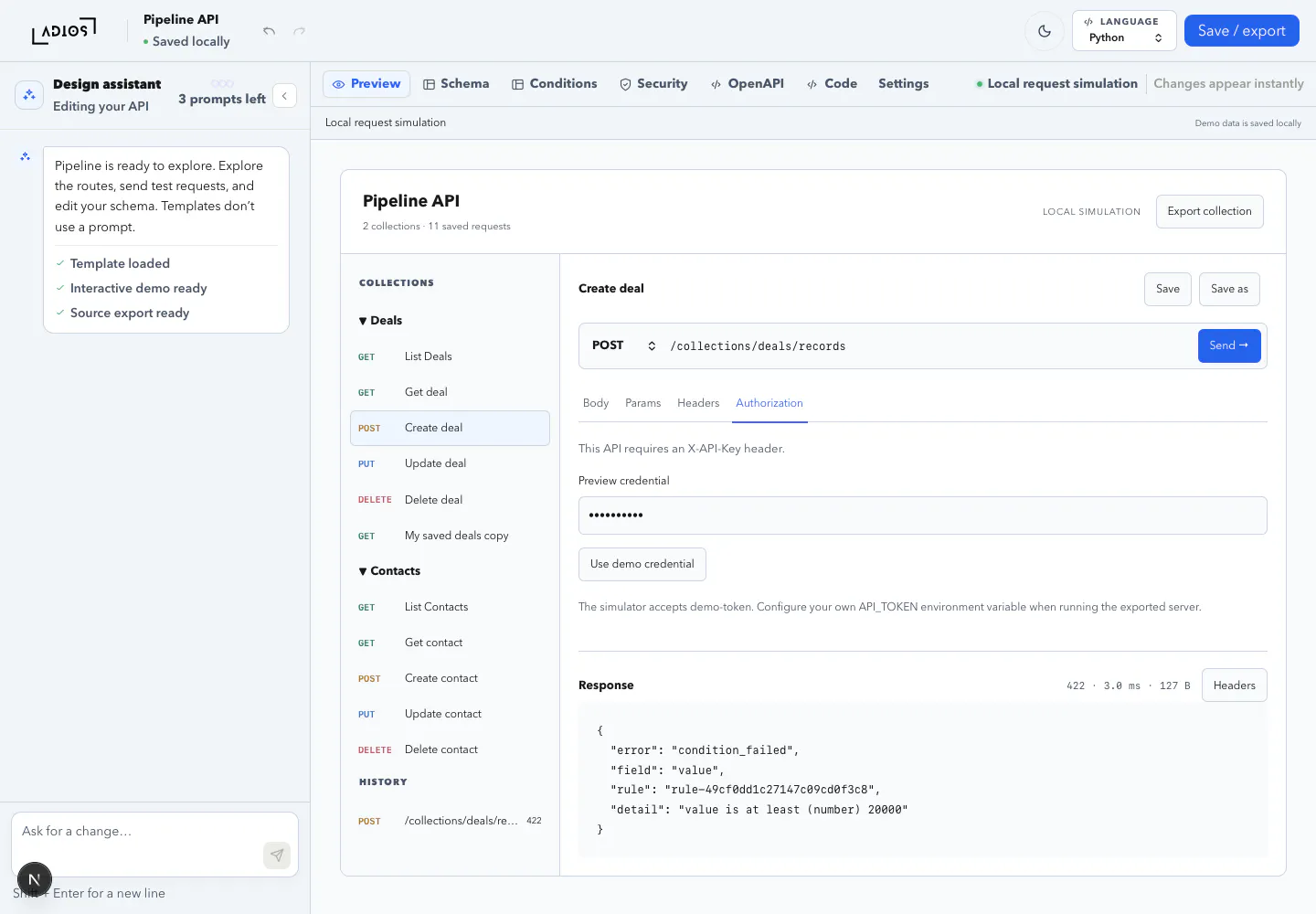
Task: Select Get deal request
Action: point(450,392)
